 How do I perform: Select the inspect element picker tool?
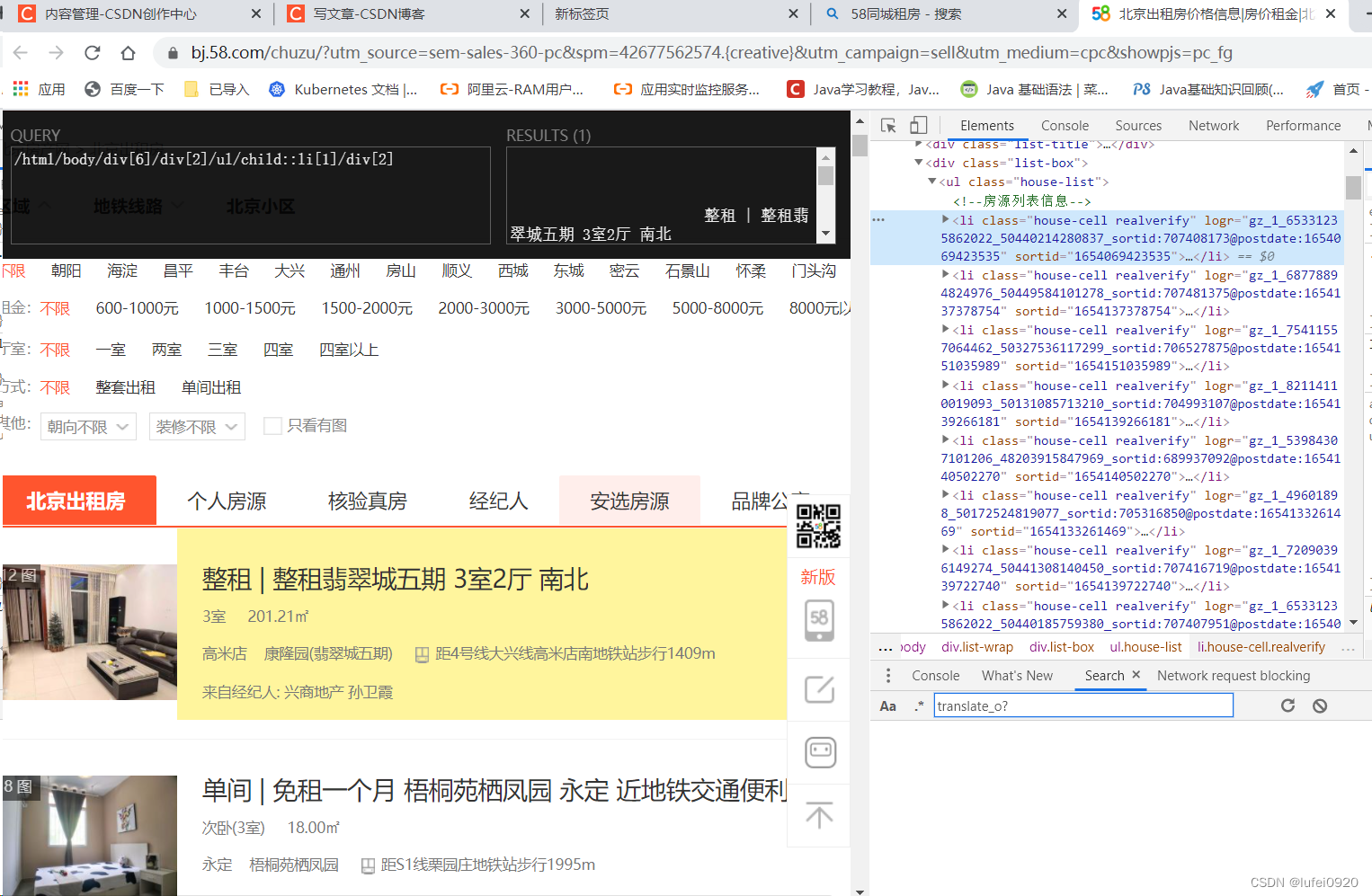point(888,125)
